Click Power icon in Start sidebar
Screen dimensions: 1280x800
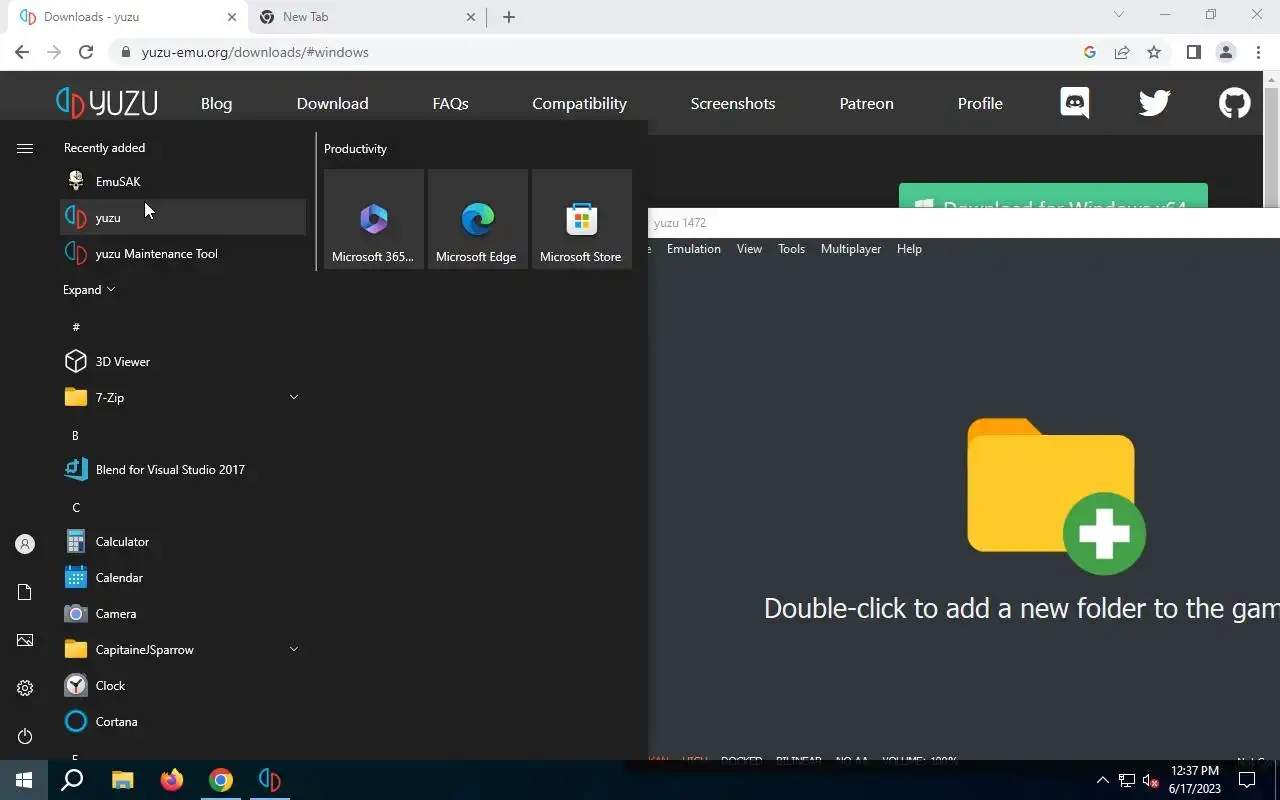tap(25, 736)
